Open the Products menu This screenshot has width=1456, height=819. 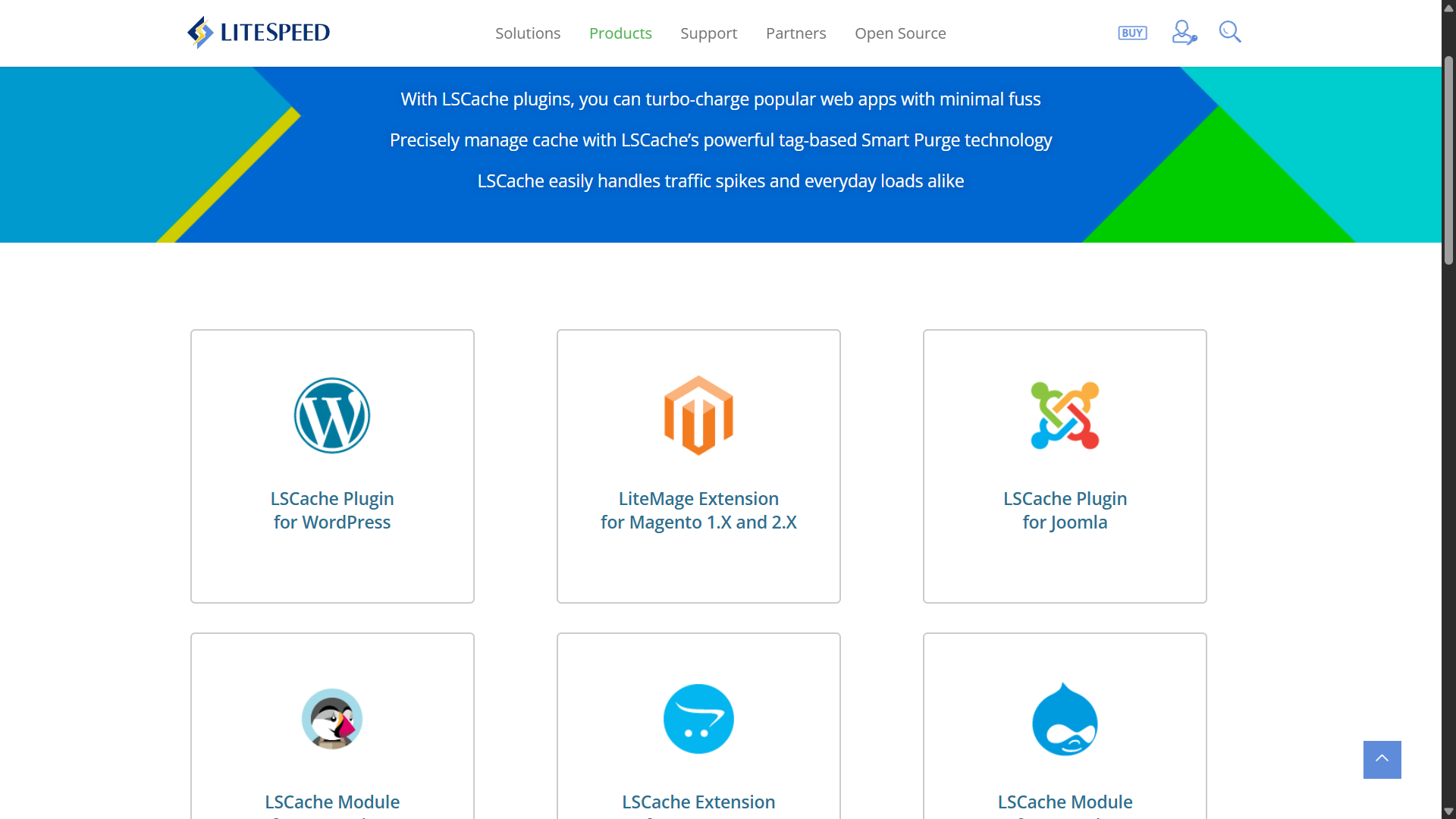[x=620, y=33]
